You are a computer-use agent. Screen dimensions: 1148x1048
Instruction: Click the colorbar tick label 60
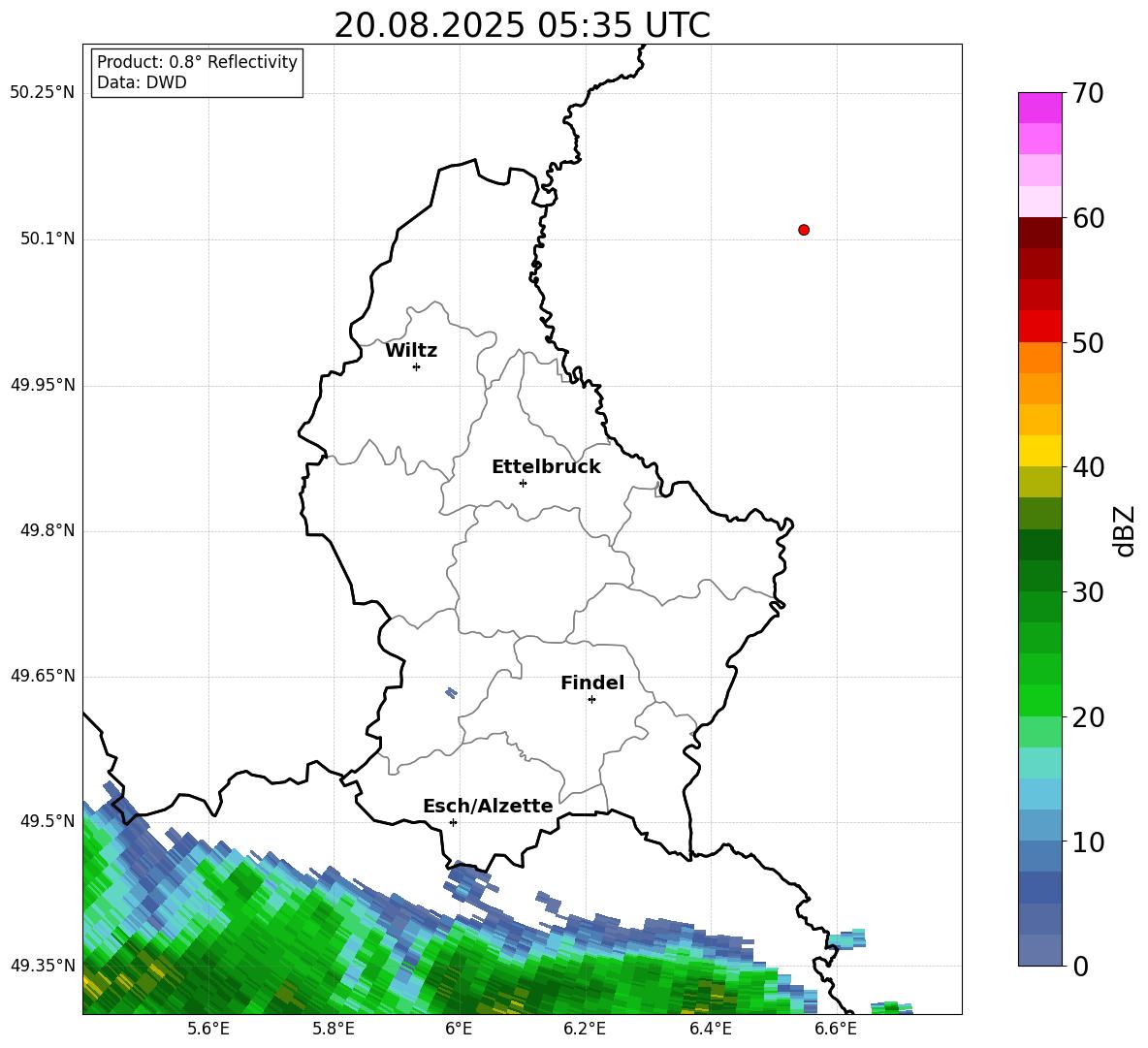click(1088, 218)
